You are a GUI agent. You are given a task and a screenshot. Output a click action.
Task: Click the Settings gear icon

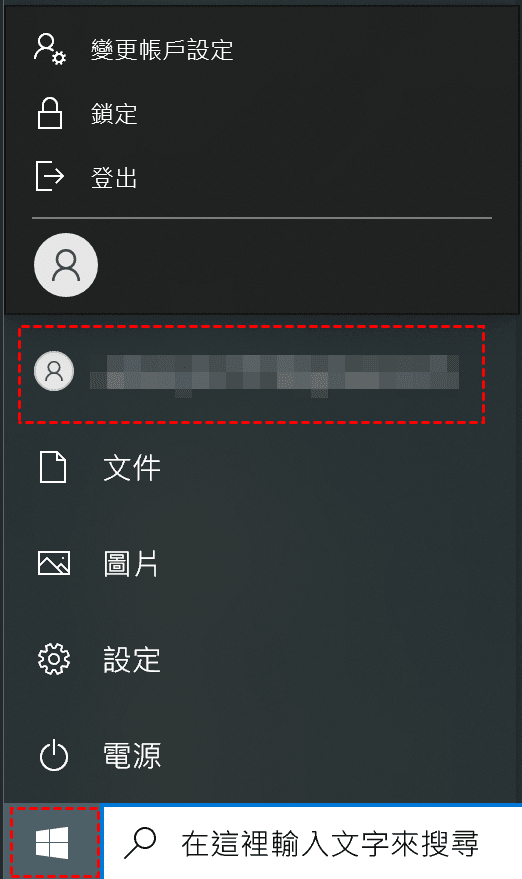tap(54, 659)
